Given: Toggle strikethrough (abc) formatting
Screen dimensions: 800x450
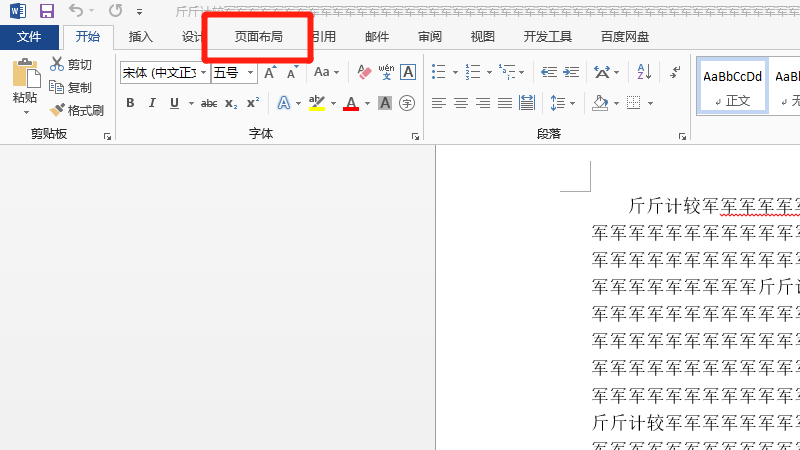Looking at the screenshot, I should pos(209,103).
